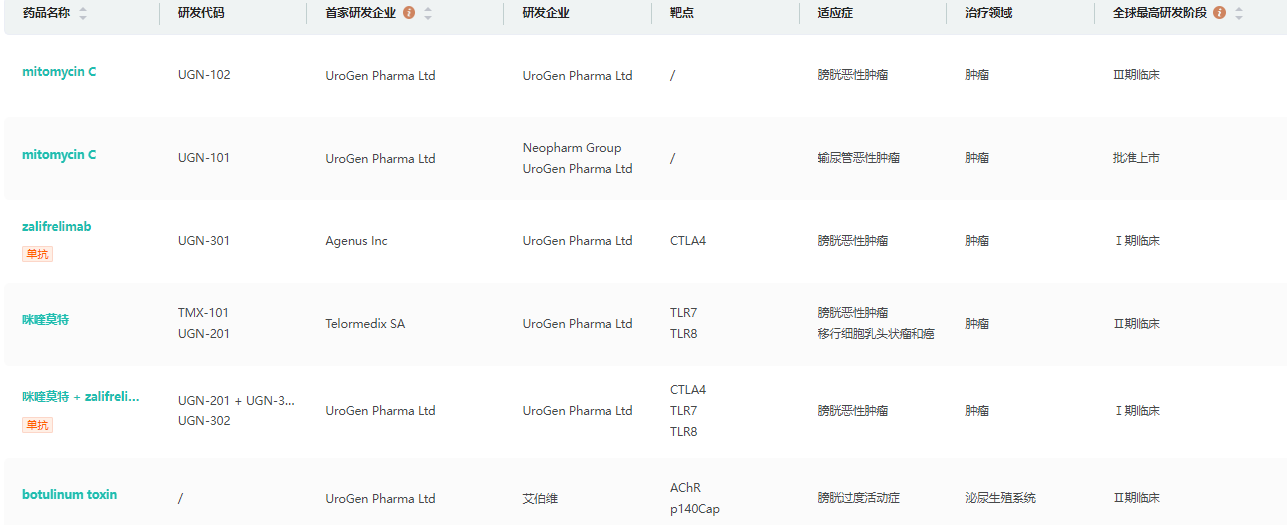The width and height of the screenshot is (1287, 525).
Task: Sort by 首家研发企业 using arrows
Action: click(x=428, y=14)
